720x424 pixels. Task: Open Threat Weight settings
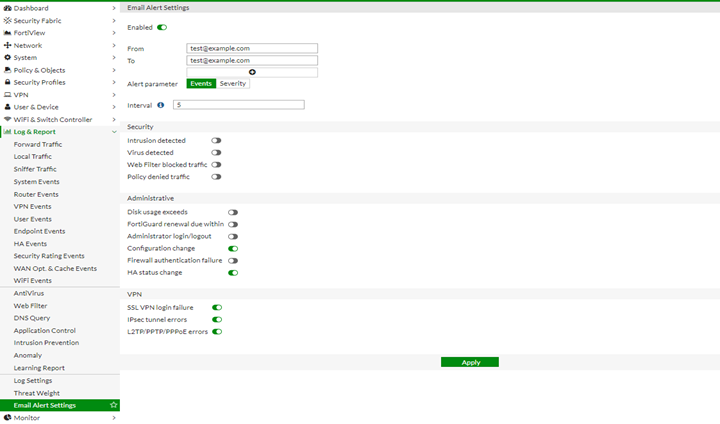[x=36, y=393]
